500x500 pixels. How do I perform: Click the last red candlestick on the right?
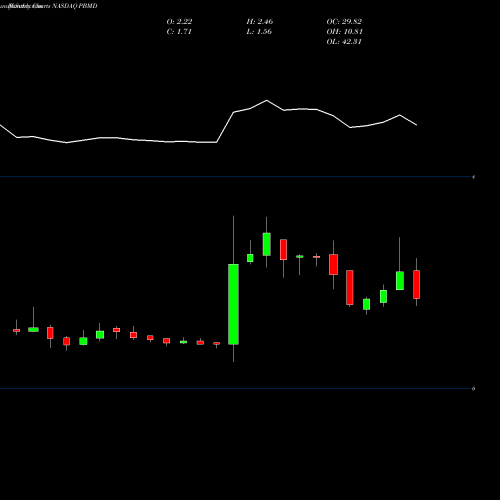tap(416, 284)
